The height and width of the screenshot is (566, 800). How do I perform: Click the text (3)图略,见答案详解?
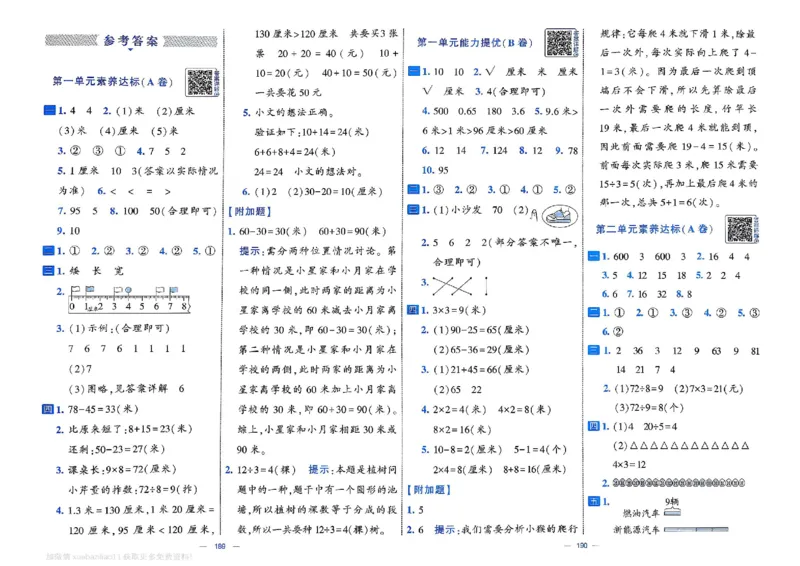click(118, 389)
